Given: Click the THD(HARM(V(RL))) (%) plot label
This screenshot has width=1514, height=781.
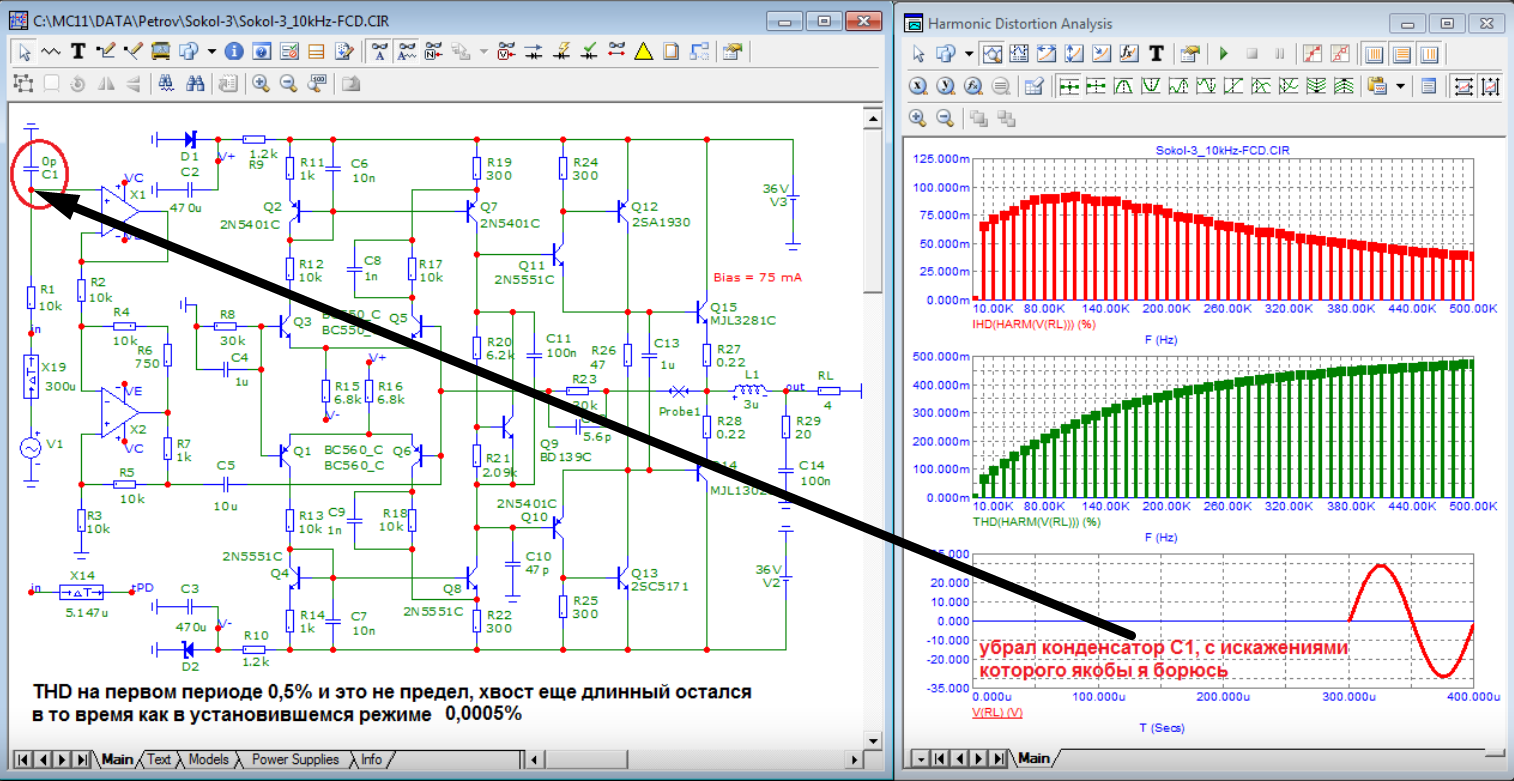Looking at the screenshot, I should [1037, 521].
